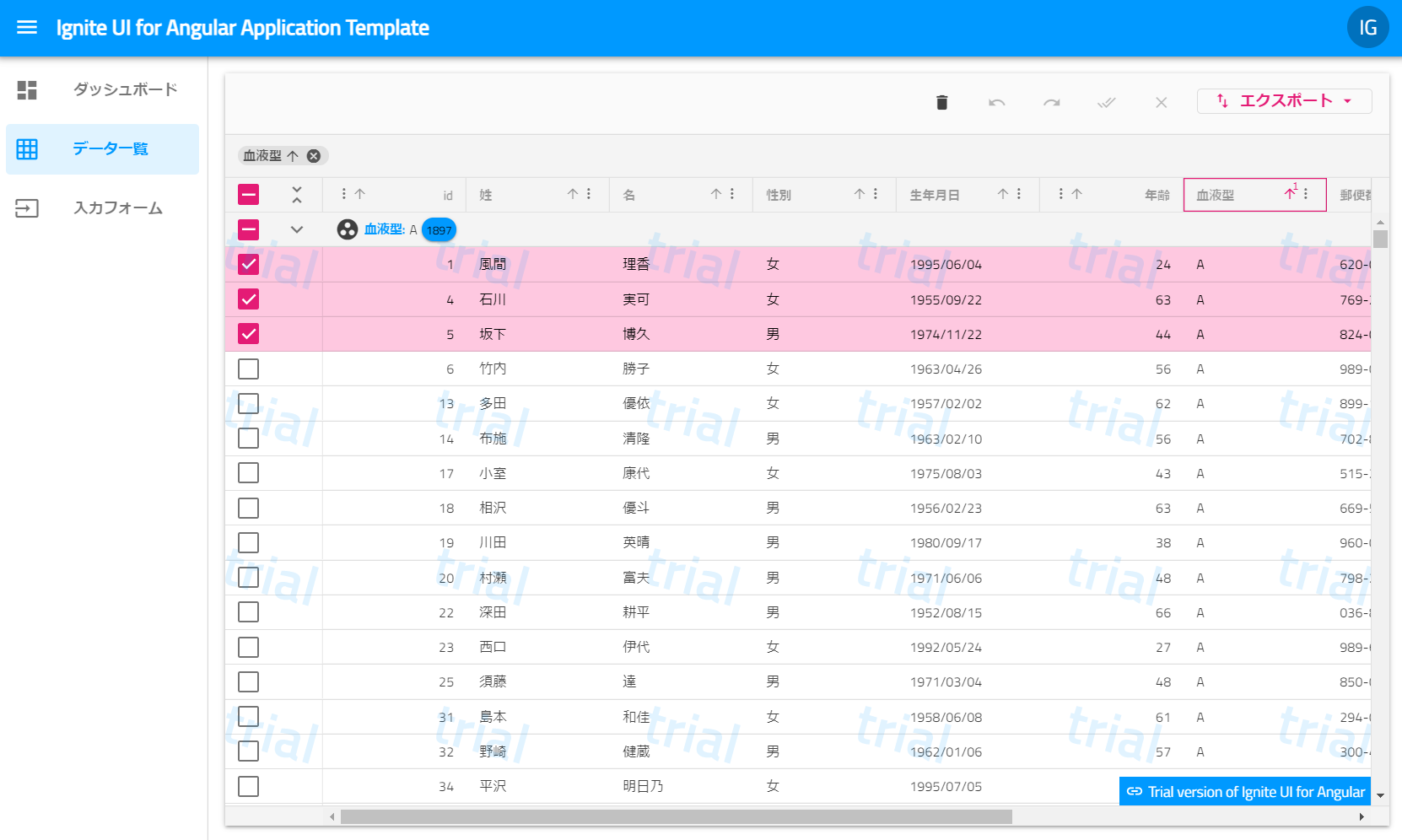Click the IG avatar badge
Viewport: 1402px width, 840px height.
(1367, 27)
